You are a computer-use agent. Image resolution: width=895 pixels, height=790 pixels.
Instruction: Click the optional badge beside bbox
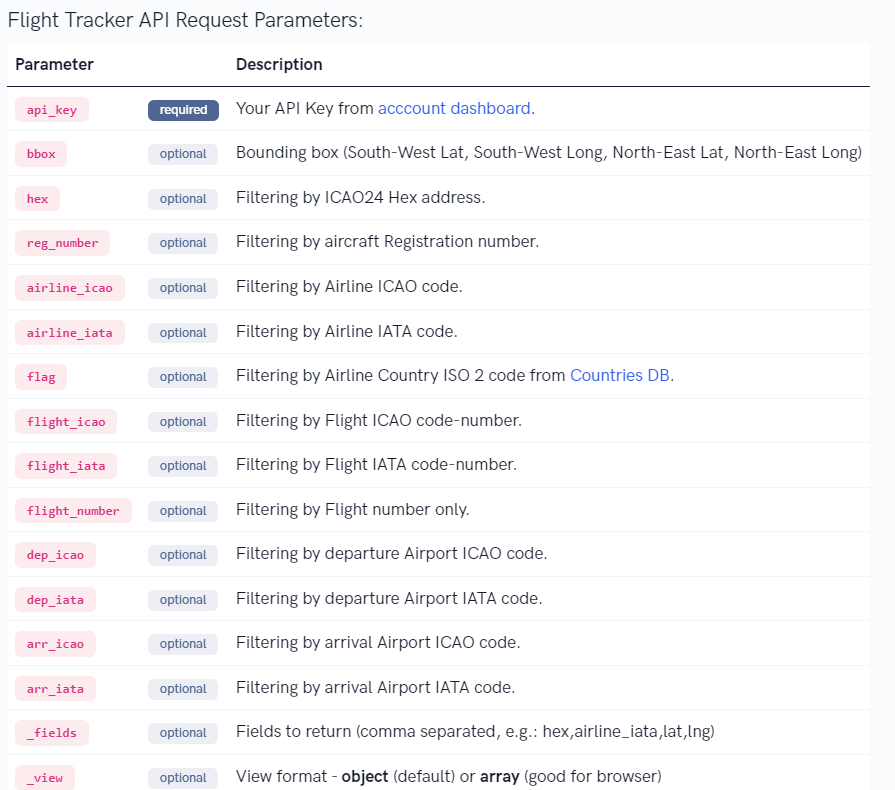click(x=183, y=154)
